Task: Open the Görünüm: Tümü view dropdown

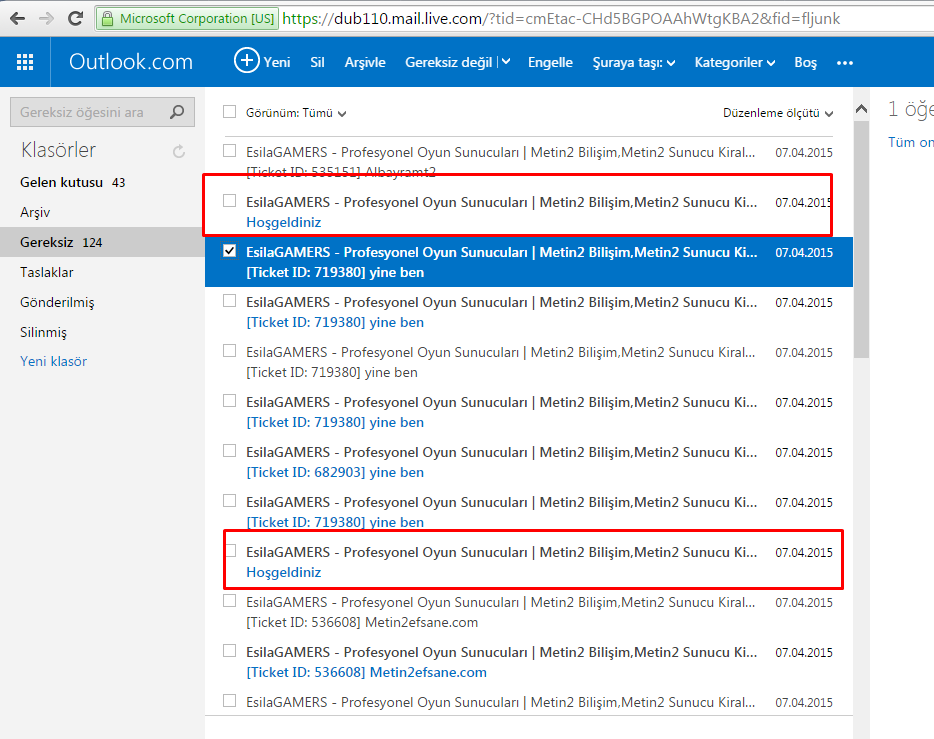Action: (x=296, y=113)
